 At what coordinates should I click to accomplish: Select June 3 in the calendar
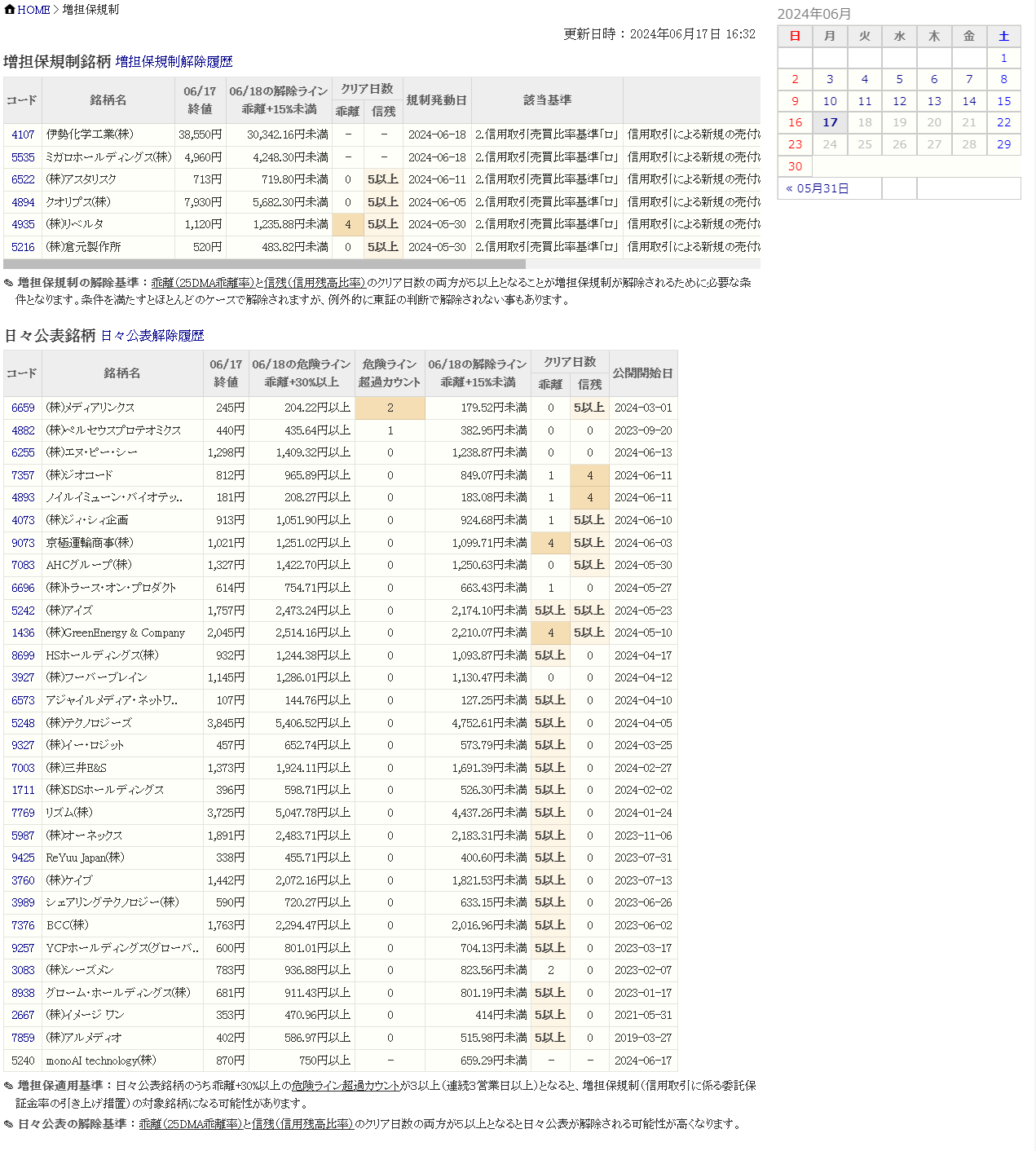pyautogui.click(x=830, y=79)
